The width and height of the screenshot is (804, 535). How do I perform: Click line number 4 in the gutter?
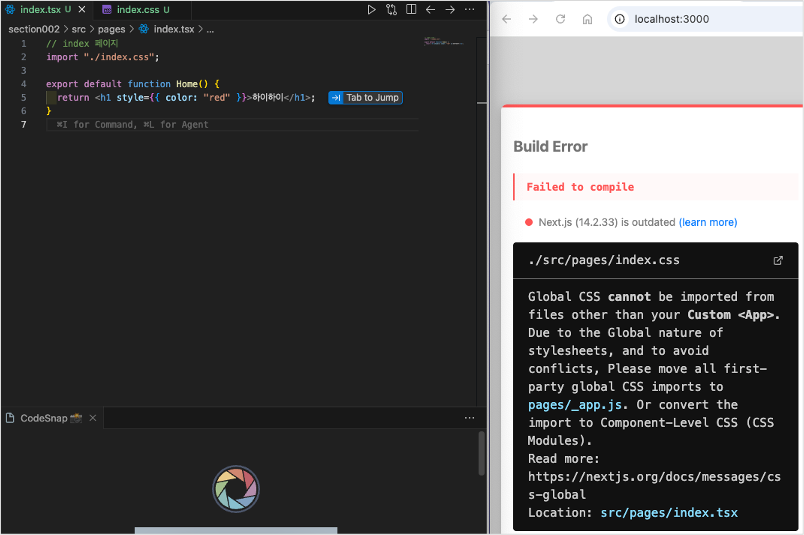click(24, 84)
